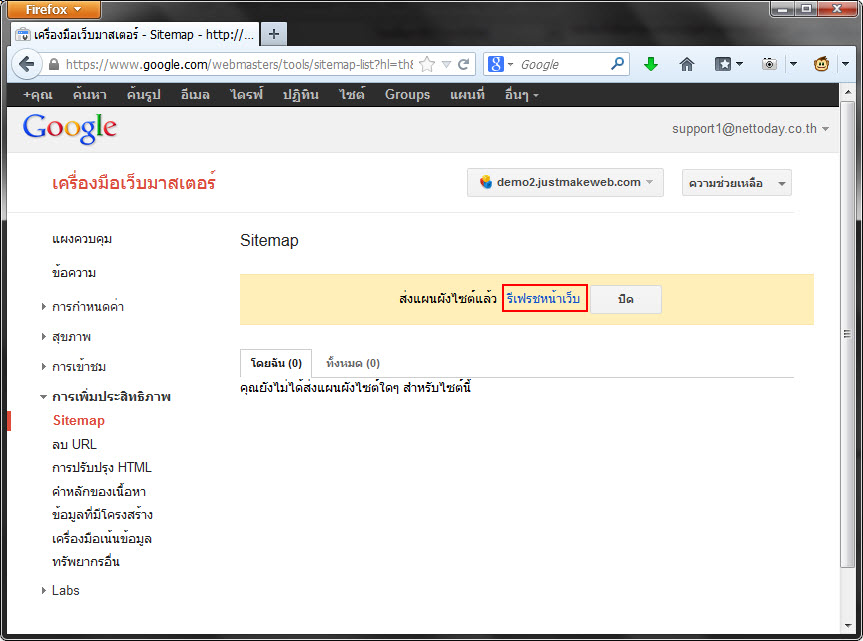The image size is (863, 641).
Task: Collapse the การเพิ่มประสิทธิภาพ sidebar section
Action: (x=43, y=397)
